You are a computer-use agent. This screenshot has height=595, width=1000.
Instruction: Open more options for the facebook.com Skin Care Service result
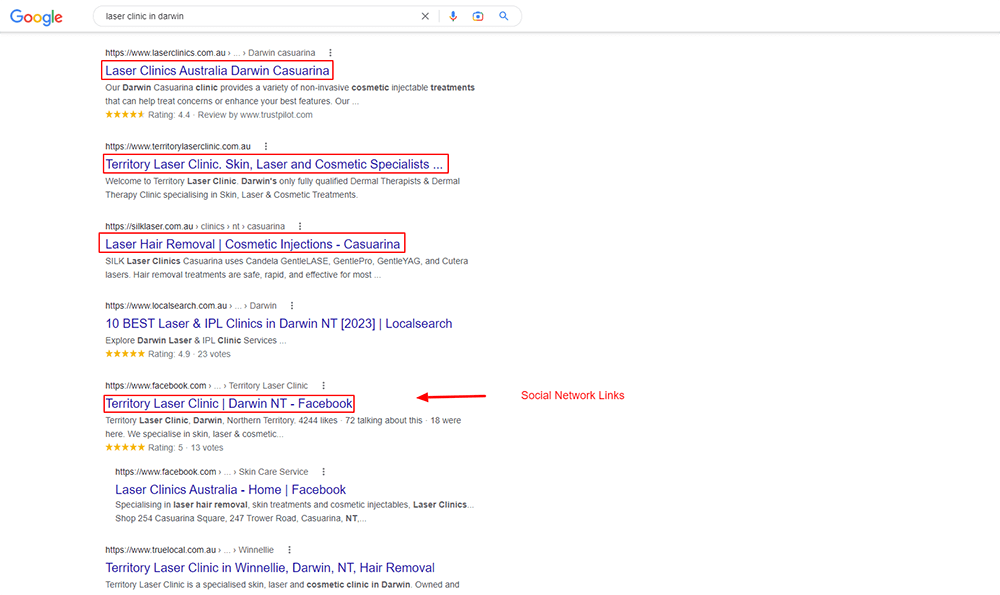(x=323, y=472)
